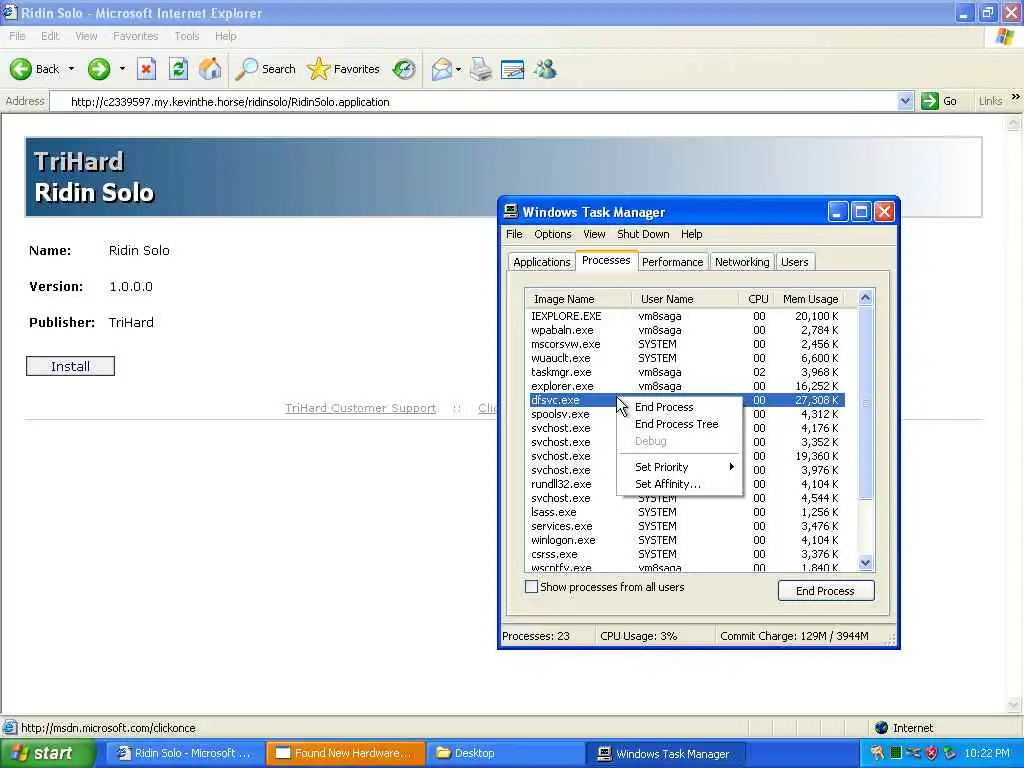
Task: Expand the Address bar URL dropdown
Action: (904, 101)
